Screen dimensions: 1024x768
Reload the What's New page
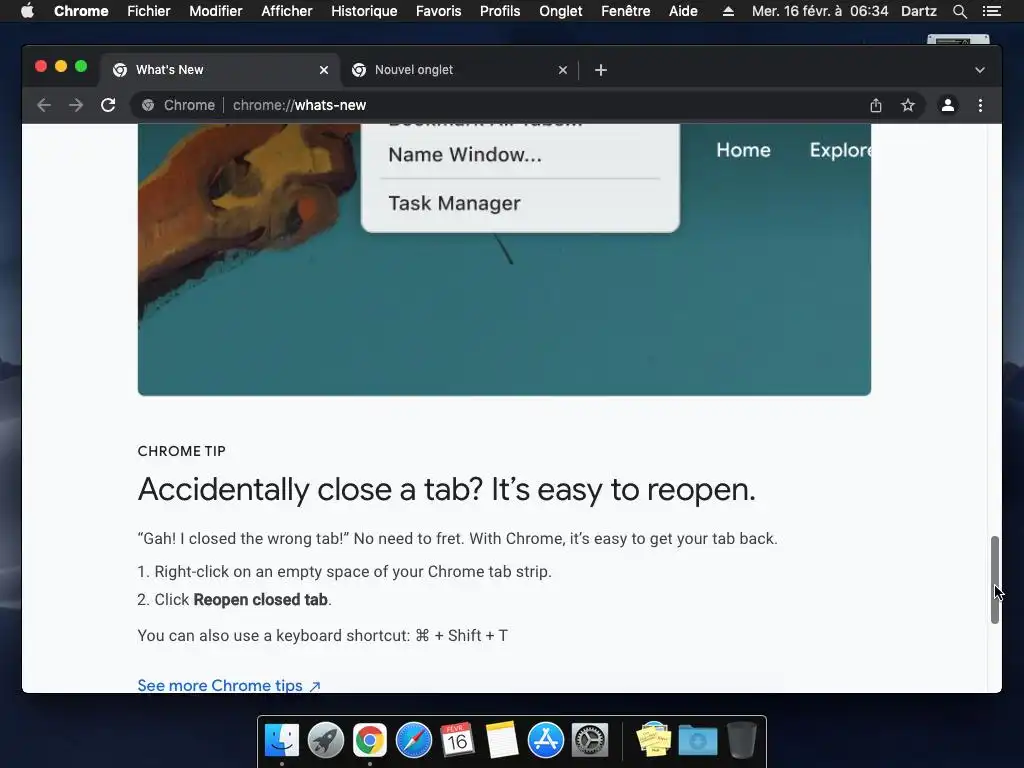pyautogui.click(x=108, y=105)
